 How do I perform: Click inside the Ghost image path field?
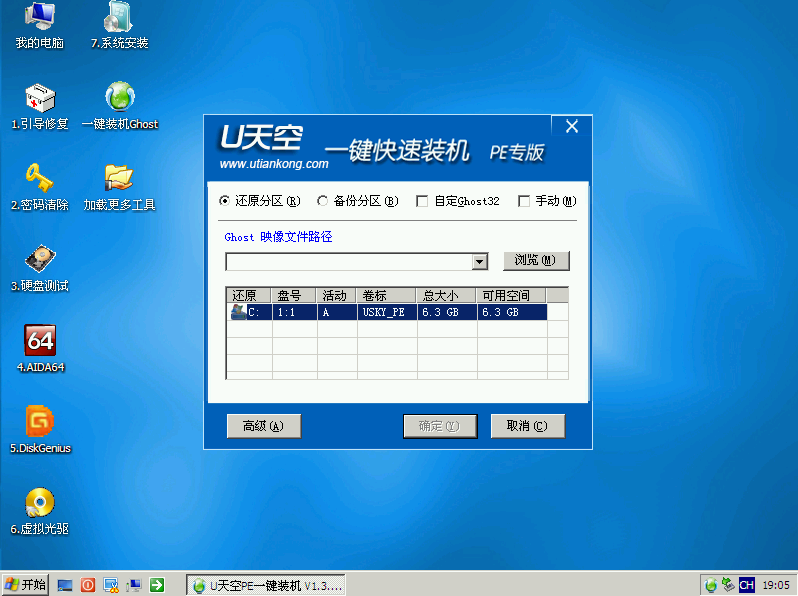pos(349,262)
